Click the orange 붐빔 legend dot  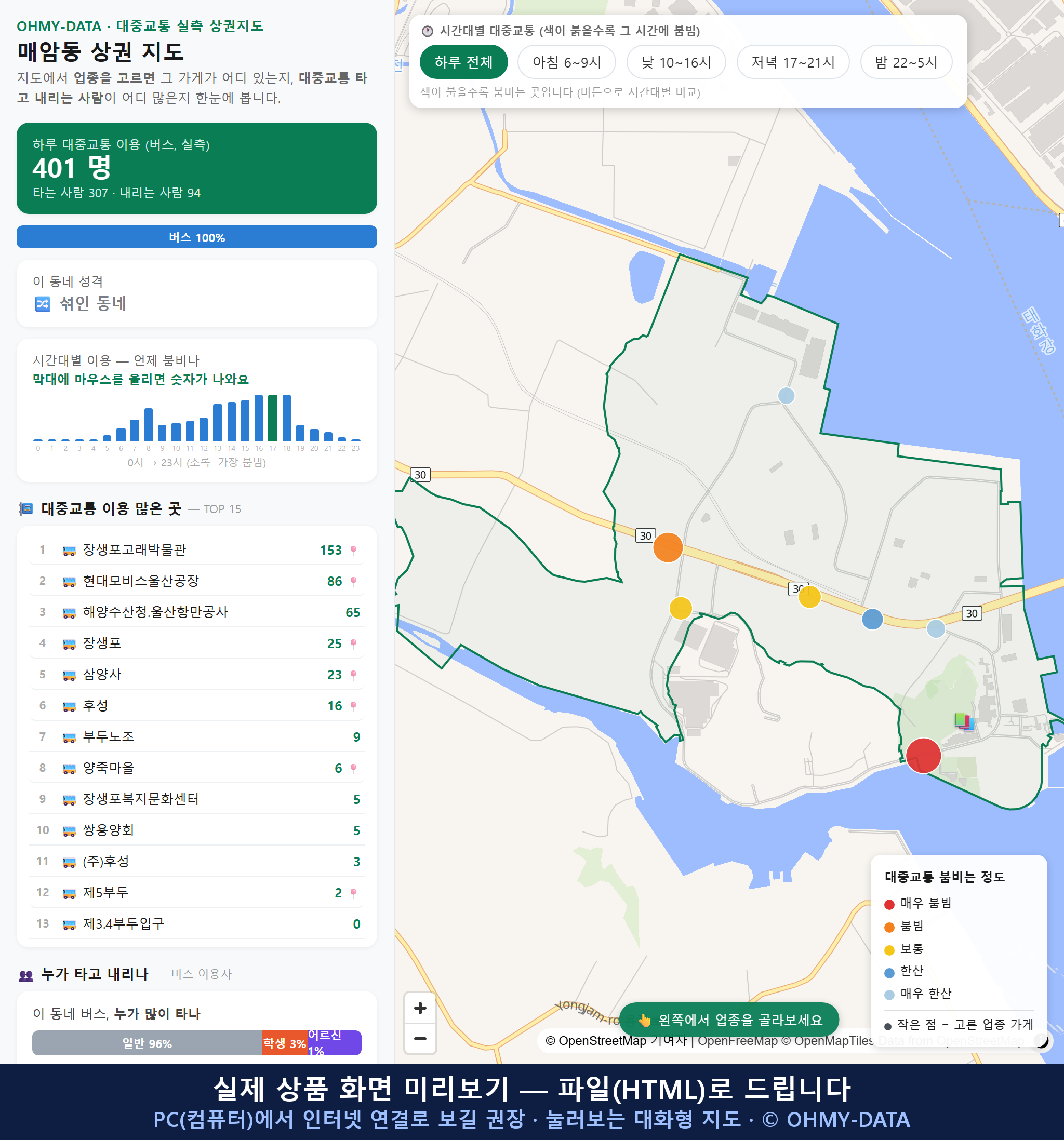[x=889, y=927]
